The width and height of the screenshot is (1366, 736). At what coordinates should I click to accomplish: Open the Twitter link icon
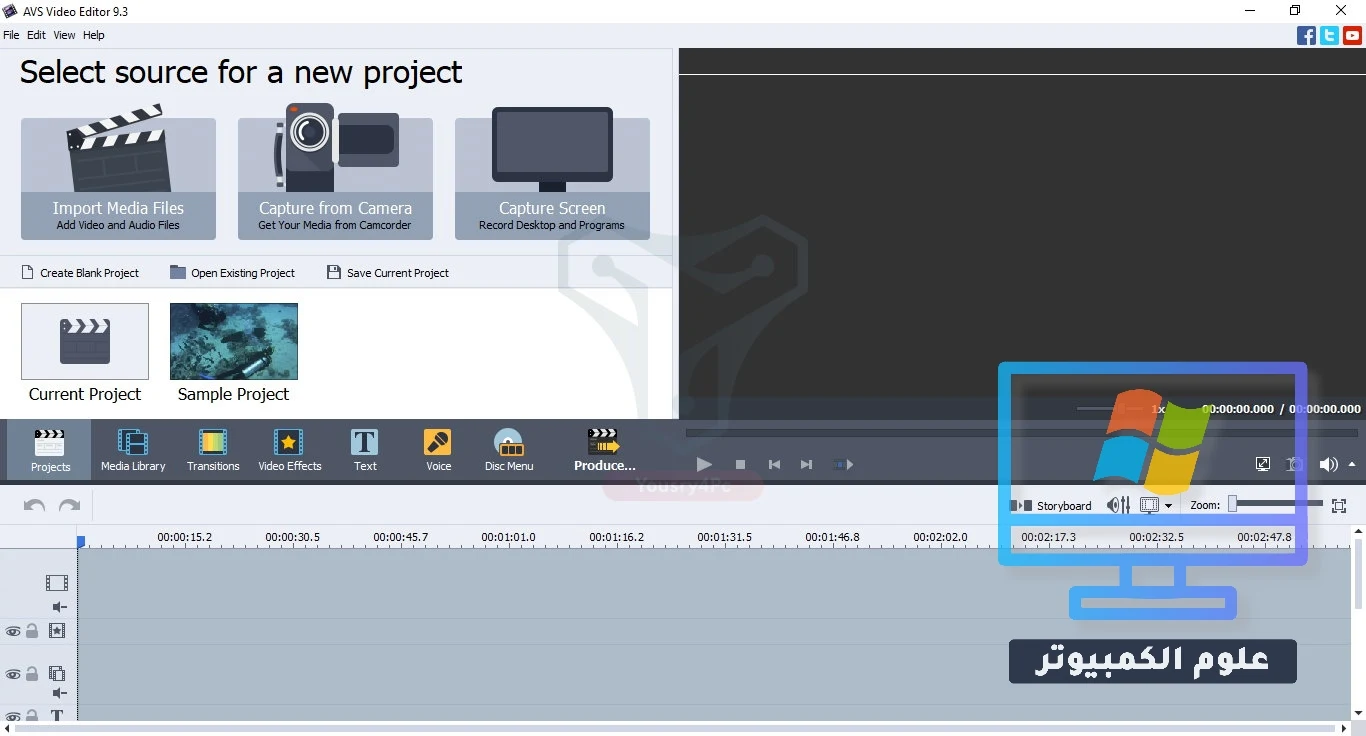pos(1329,36)
